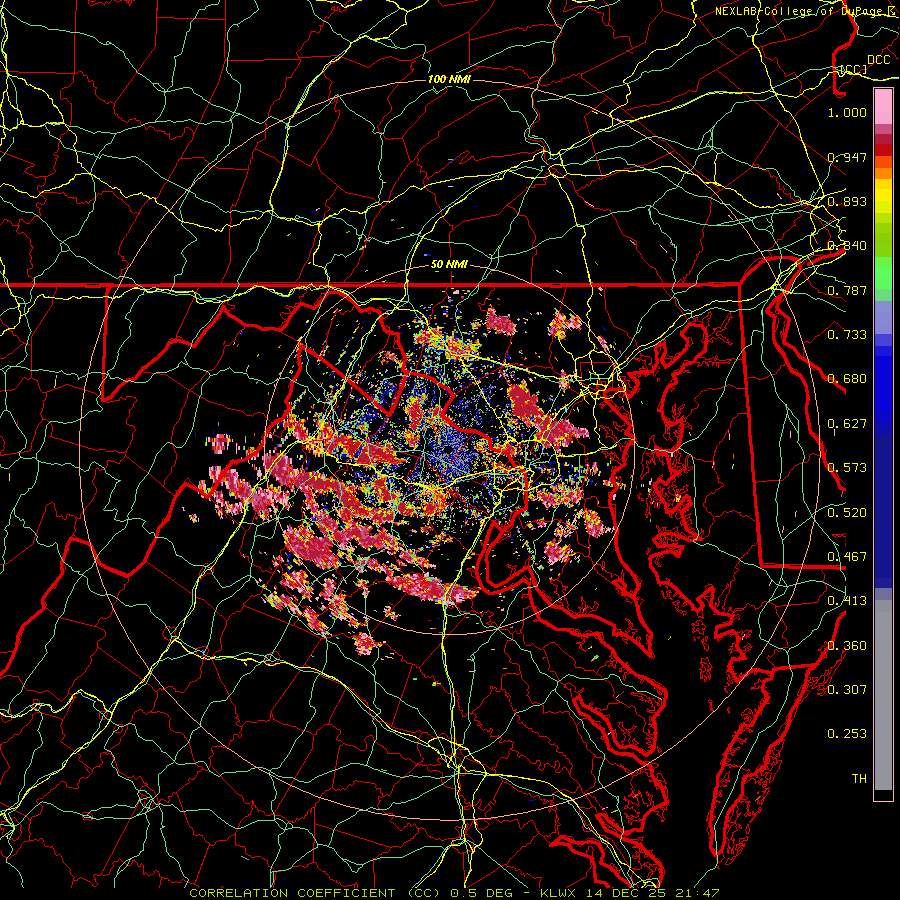Click the 0.840 scale value

click(847, 246)
